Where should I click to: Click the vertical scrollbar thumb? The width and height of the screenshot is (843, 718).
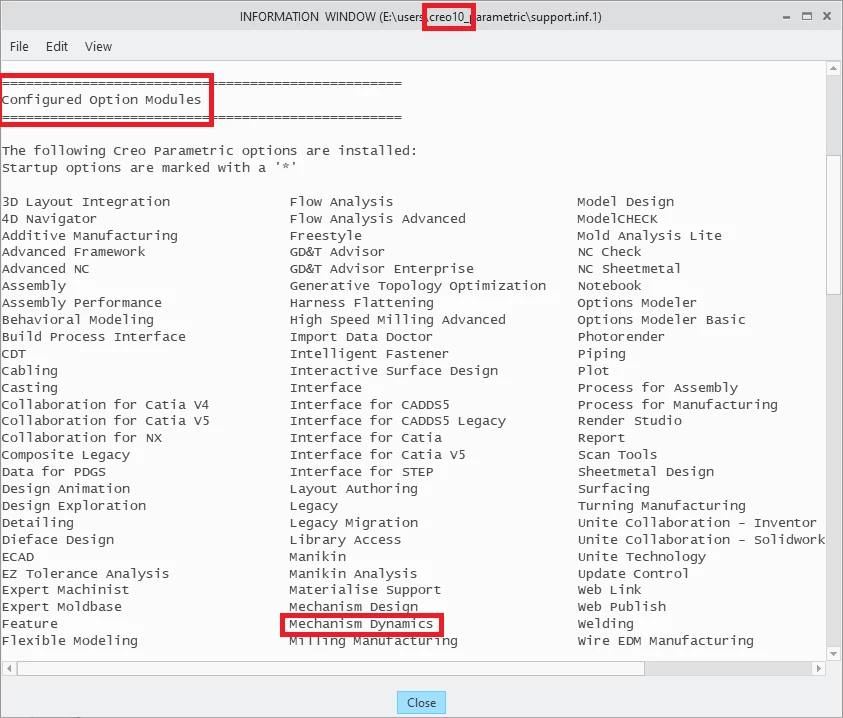833,225
